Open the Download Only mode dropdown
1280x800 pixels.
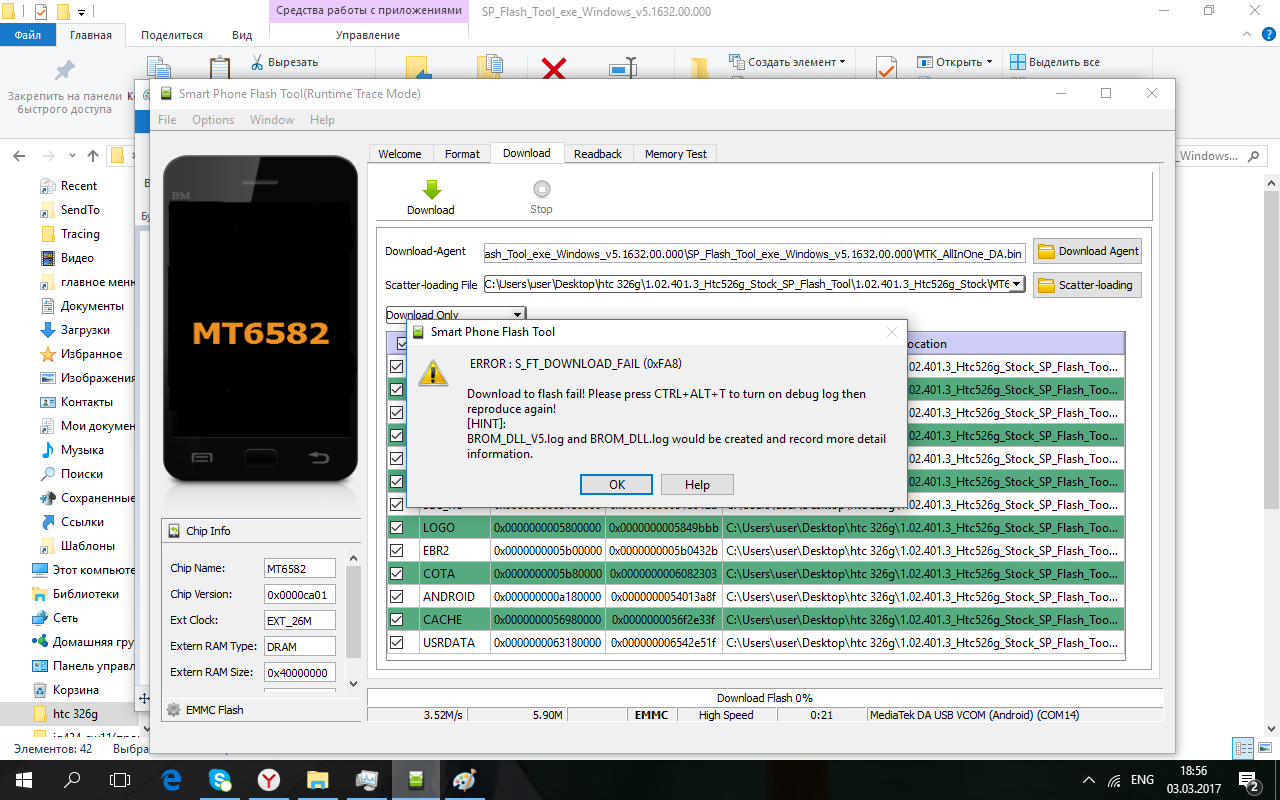coord(517,315)
